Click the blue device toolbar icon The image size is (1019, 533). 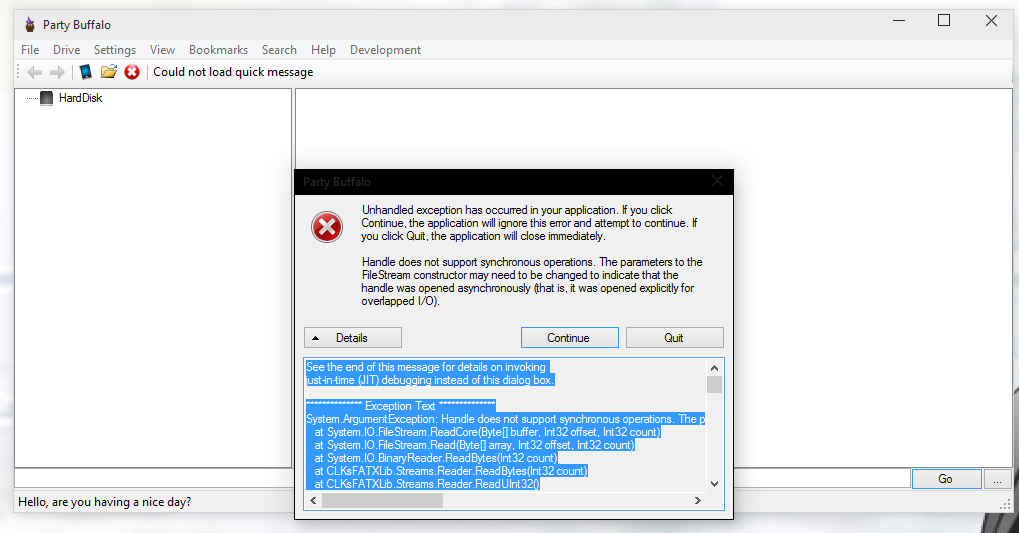pos(85,72)
